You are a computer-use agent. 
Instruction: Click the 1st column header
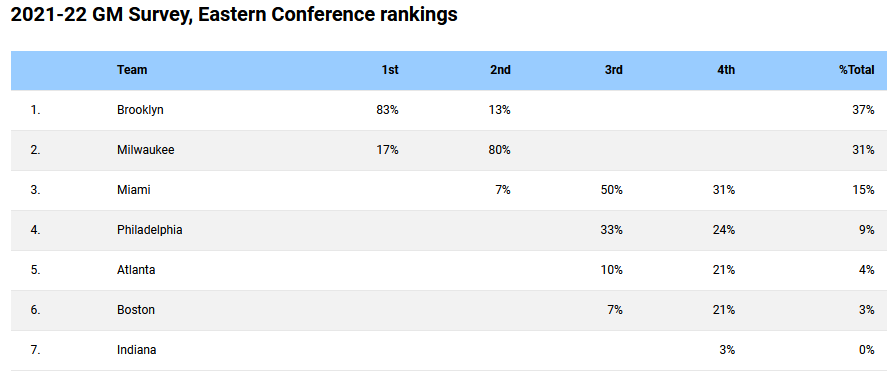point(390,70)
